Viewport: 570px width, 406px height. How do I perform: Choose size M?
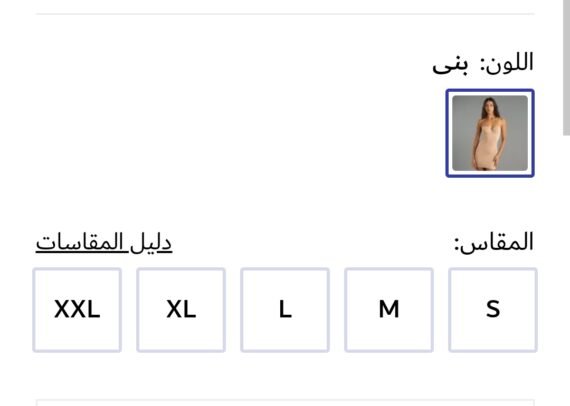(389, 310)
